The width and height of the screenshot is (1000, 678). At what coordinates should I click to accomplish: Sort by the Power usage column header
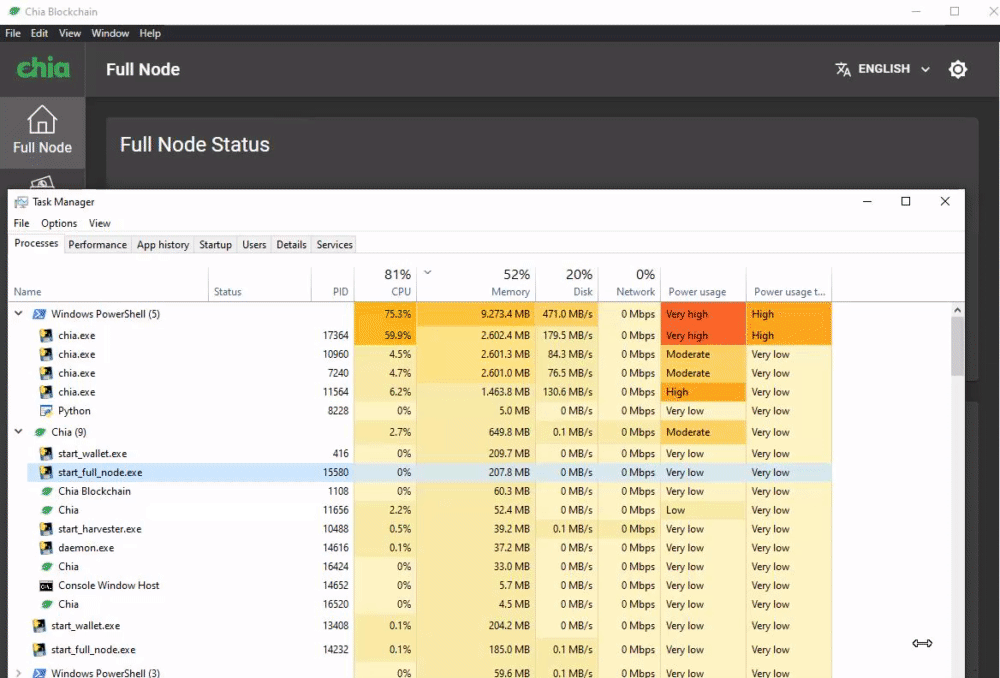point(703,283)
